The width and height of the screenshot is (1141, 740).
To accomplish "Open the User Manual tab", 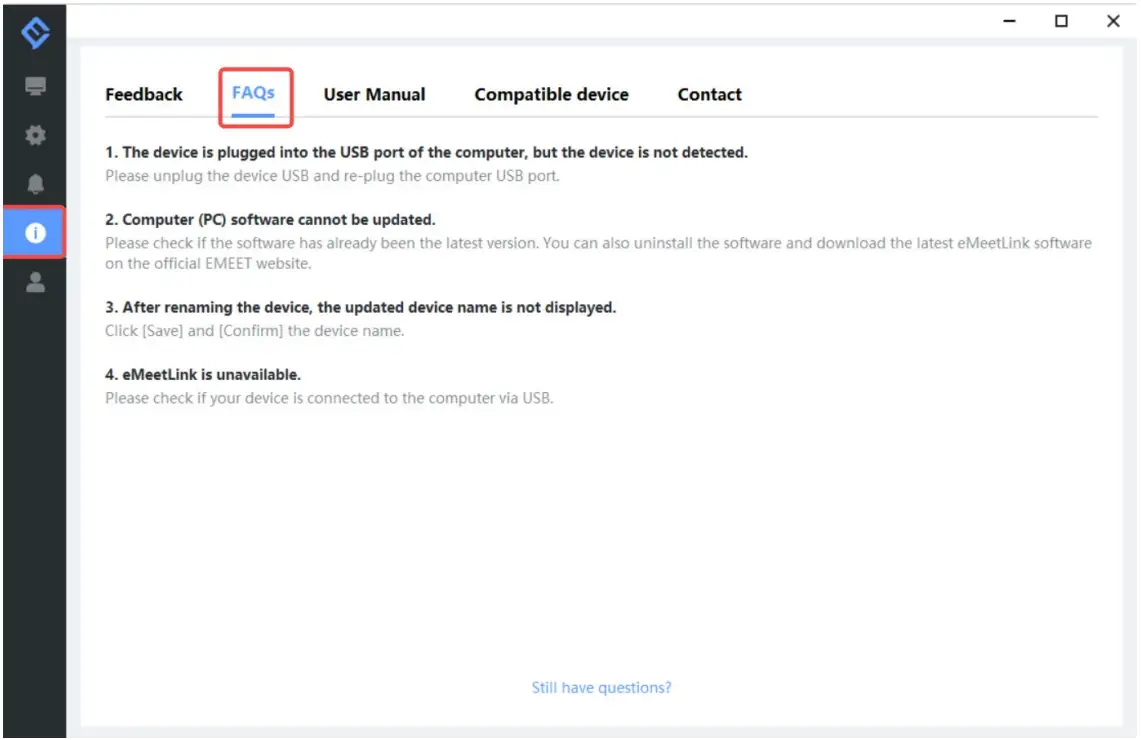I will click(x=374, y=95).
